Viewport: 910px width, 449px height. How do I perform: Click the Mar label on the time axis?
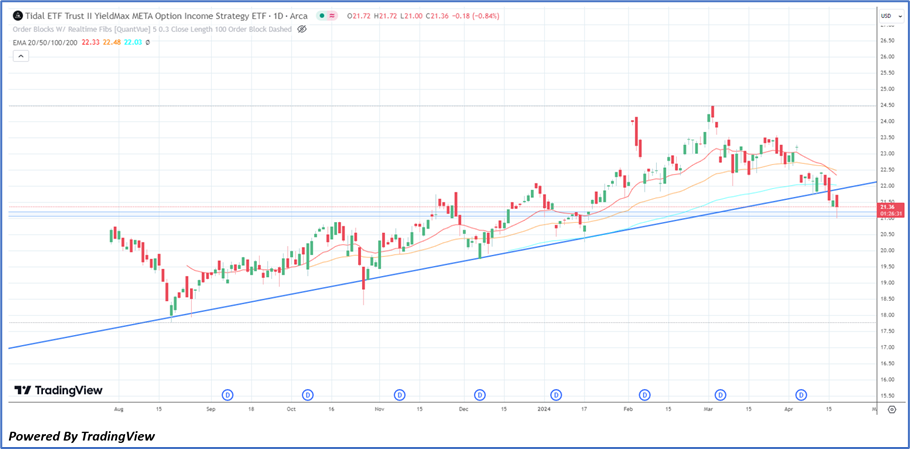pos(708,409)
